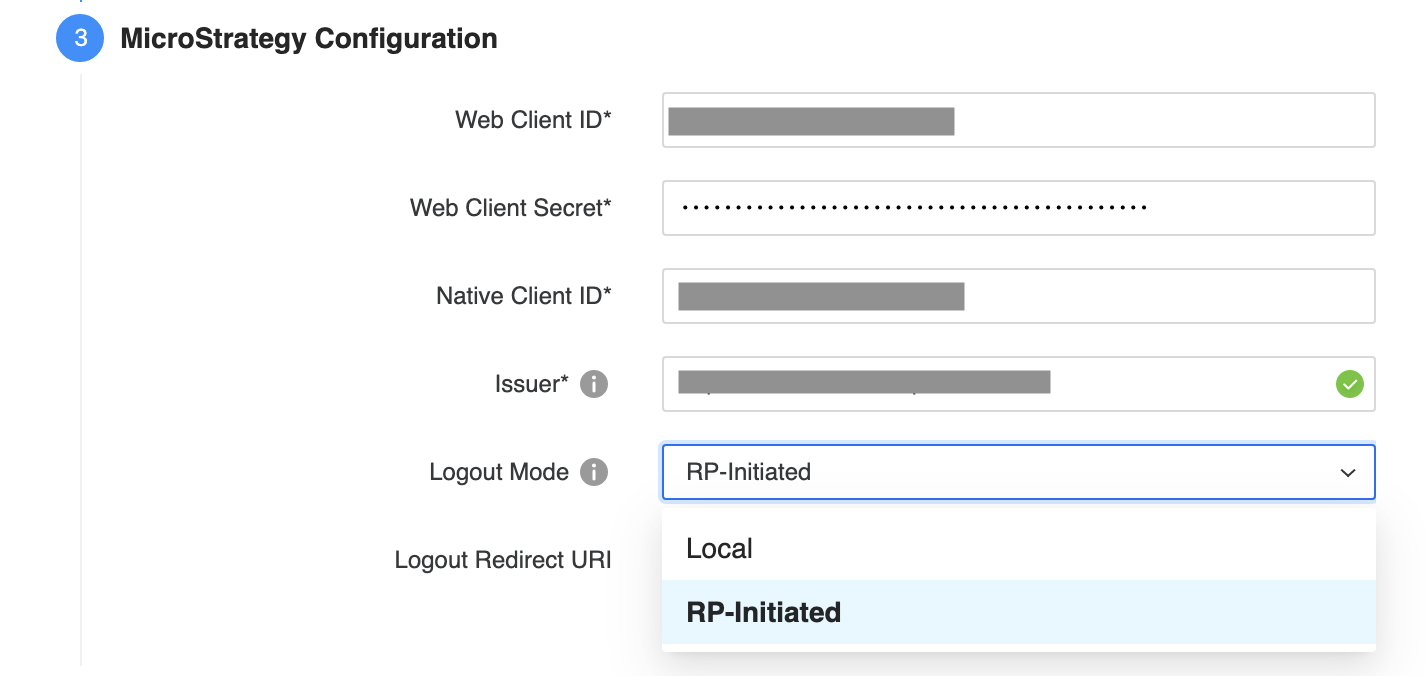This screenshot has height=676, width=1426.
Task: Click the Web Client ID label
Action: [x=533, y=120]
